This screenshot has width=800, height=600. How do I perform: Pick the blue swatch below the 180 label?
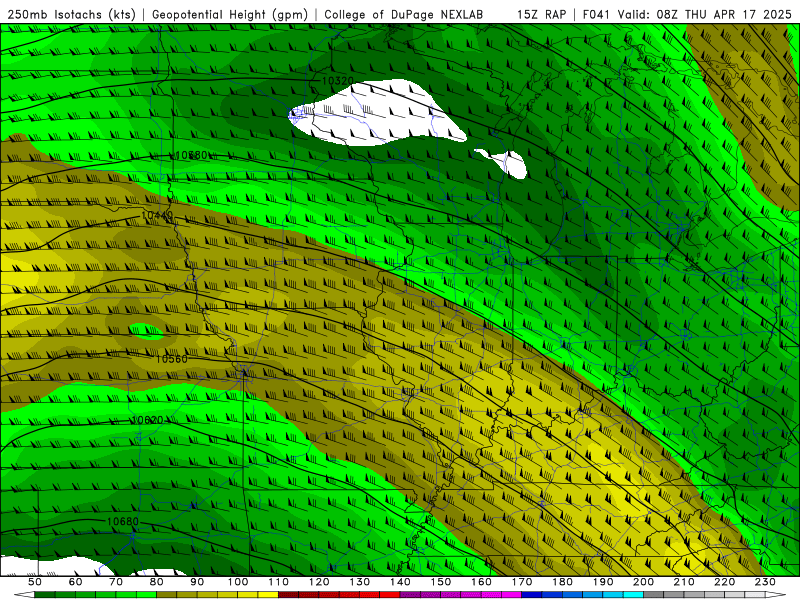coord(572,595)
